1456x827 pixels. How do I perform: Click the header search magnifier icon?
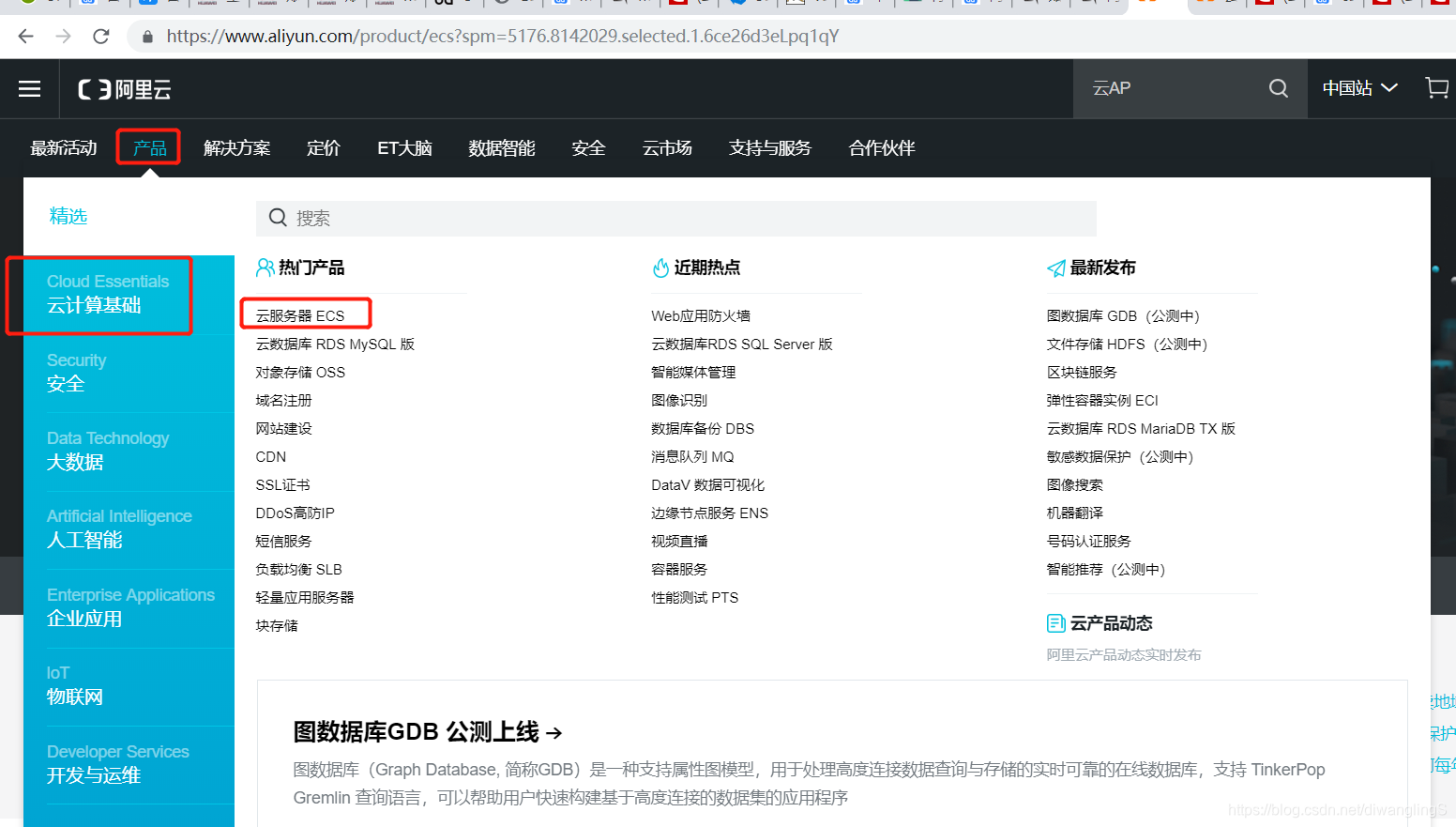point(1278,88)
